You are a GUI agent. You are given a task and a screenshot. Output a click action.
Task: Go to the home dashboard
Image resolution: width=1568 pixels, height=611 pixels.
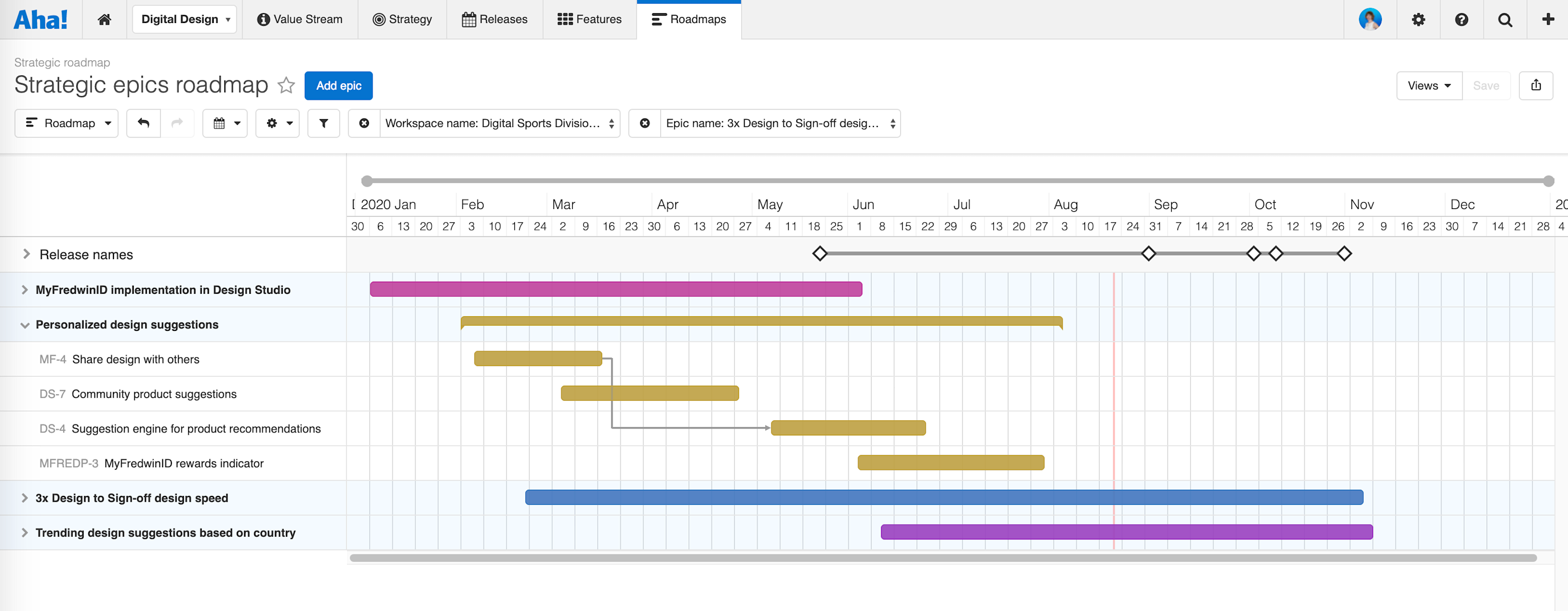point(104,19)
